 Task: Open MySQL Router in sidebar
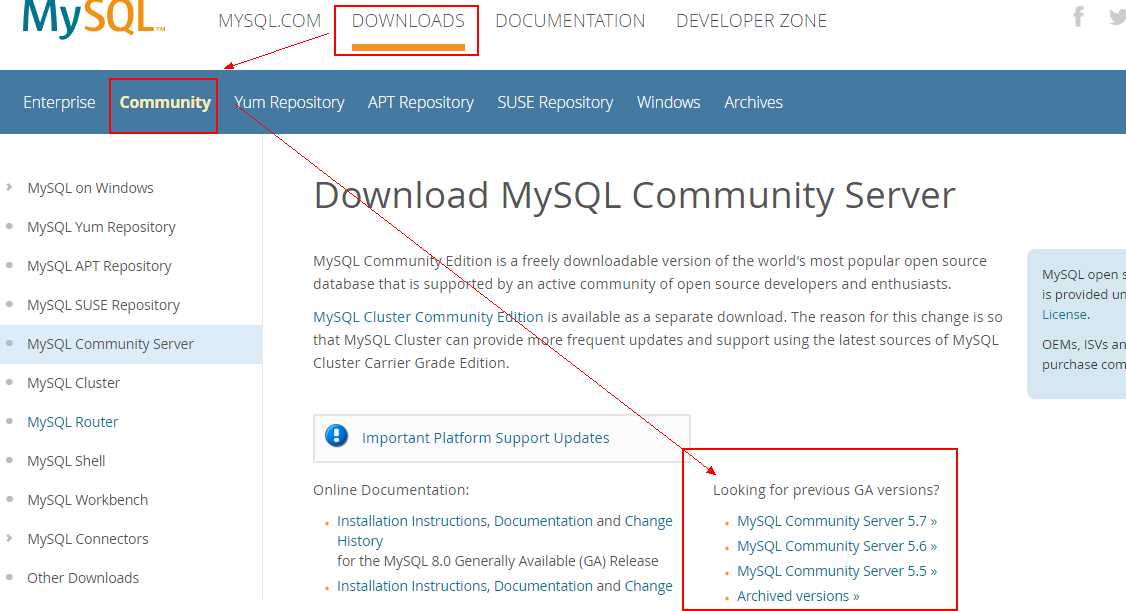[x=73, y=421]
